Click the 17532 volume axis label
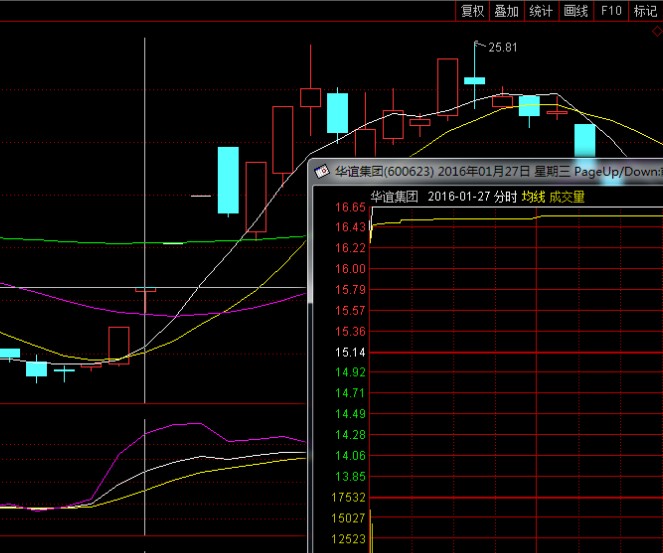This screenshot has height=553, width=663. tap(350, 497)
